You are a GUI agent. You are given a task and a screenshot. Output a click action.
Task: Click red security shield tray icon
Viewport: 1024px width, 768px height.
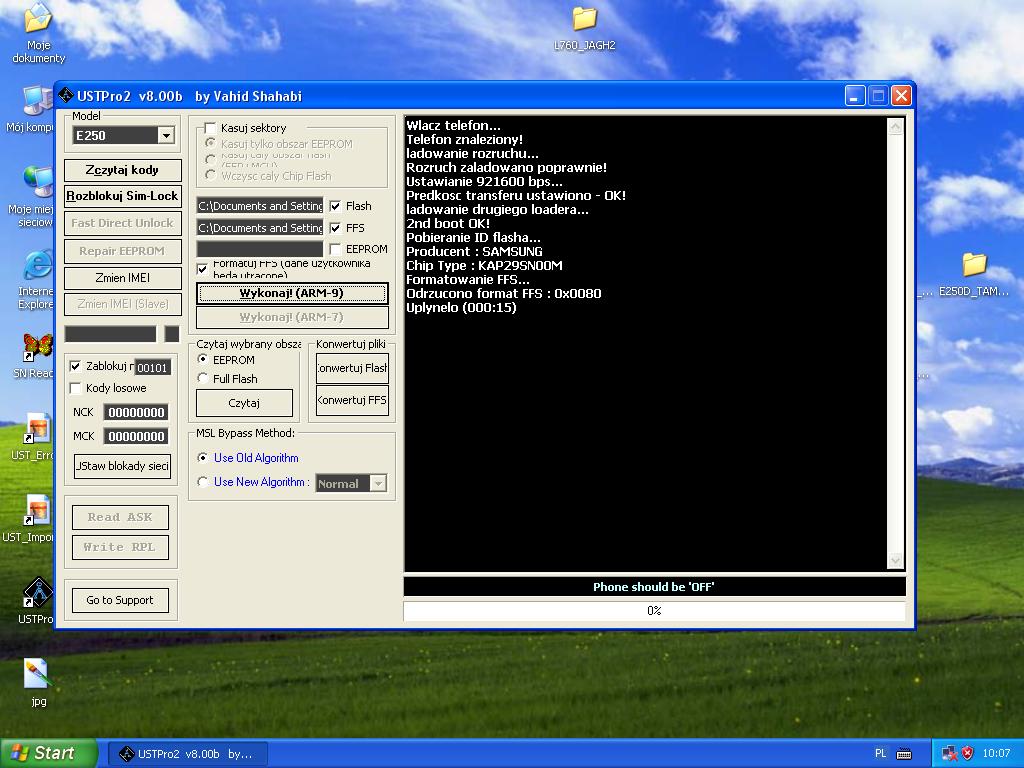[968, 753]
